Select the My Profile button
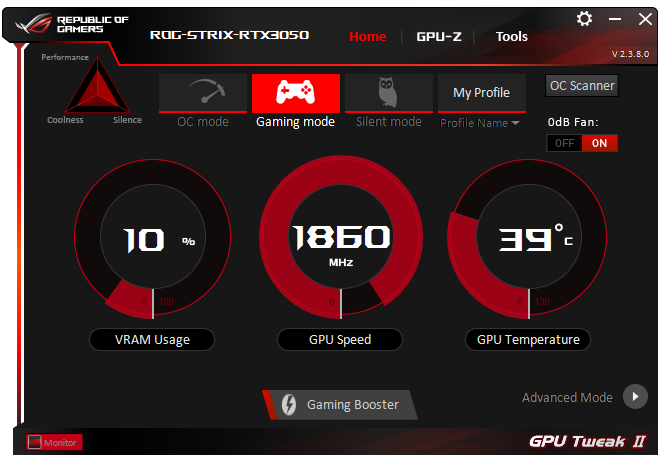Screen dimensions: 660x455 click(x=482, y=93)
